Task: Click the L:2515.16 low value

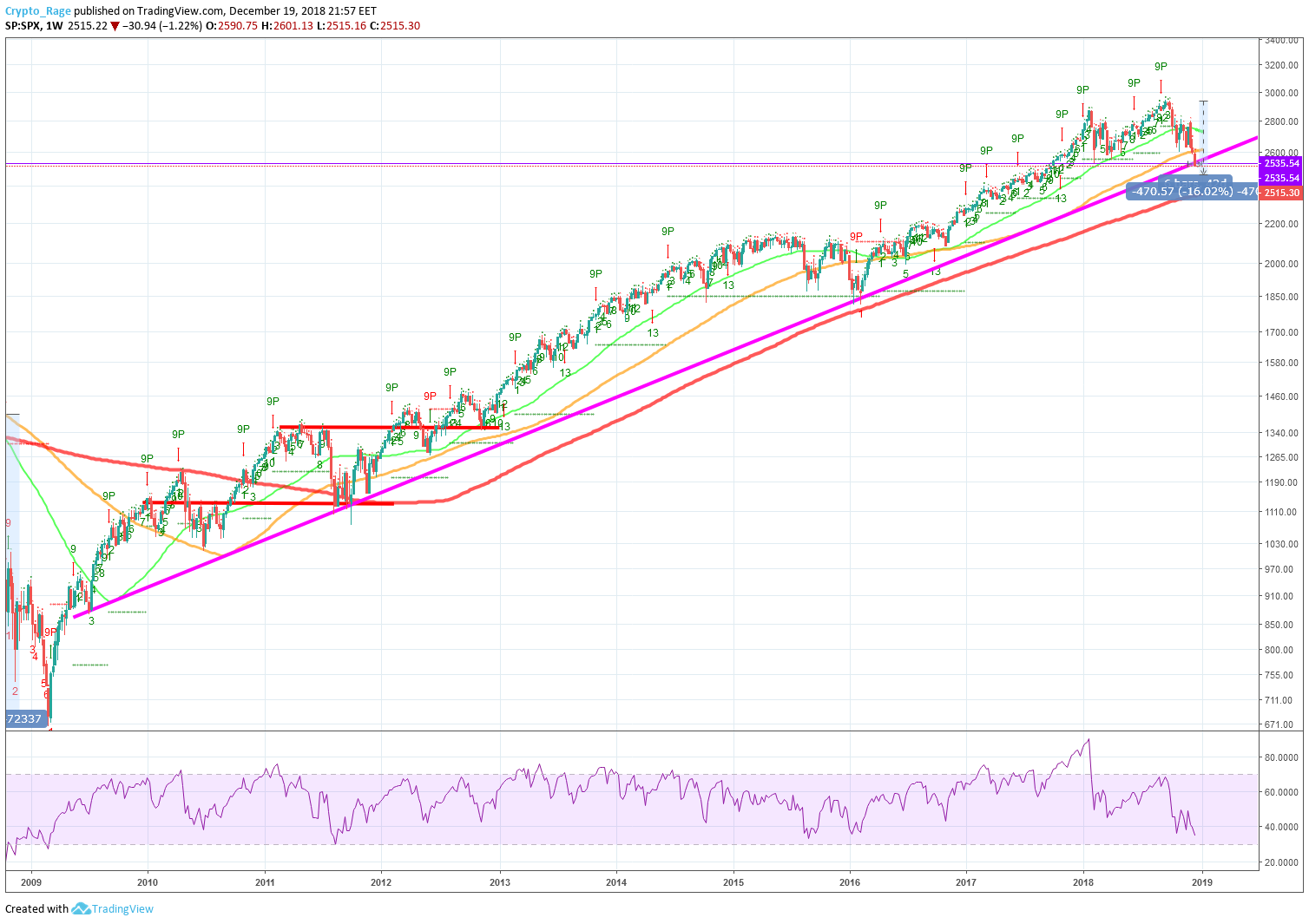Action: click(x=341, y=26)
